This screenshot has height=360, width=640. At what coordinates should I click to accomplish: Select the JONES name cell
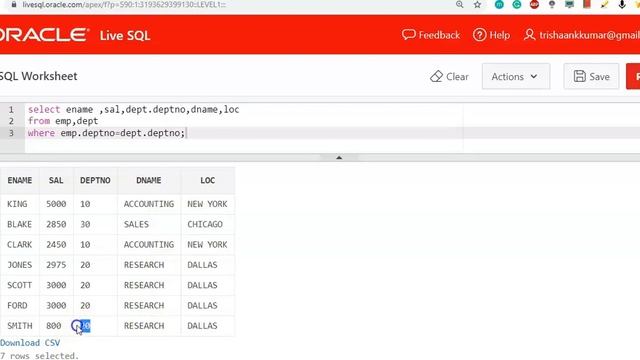(19, 265)
